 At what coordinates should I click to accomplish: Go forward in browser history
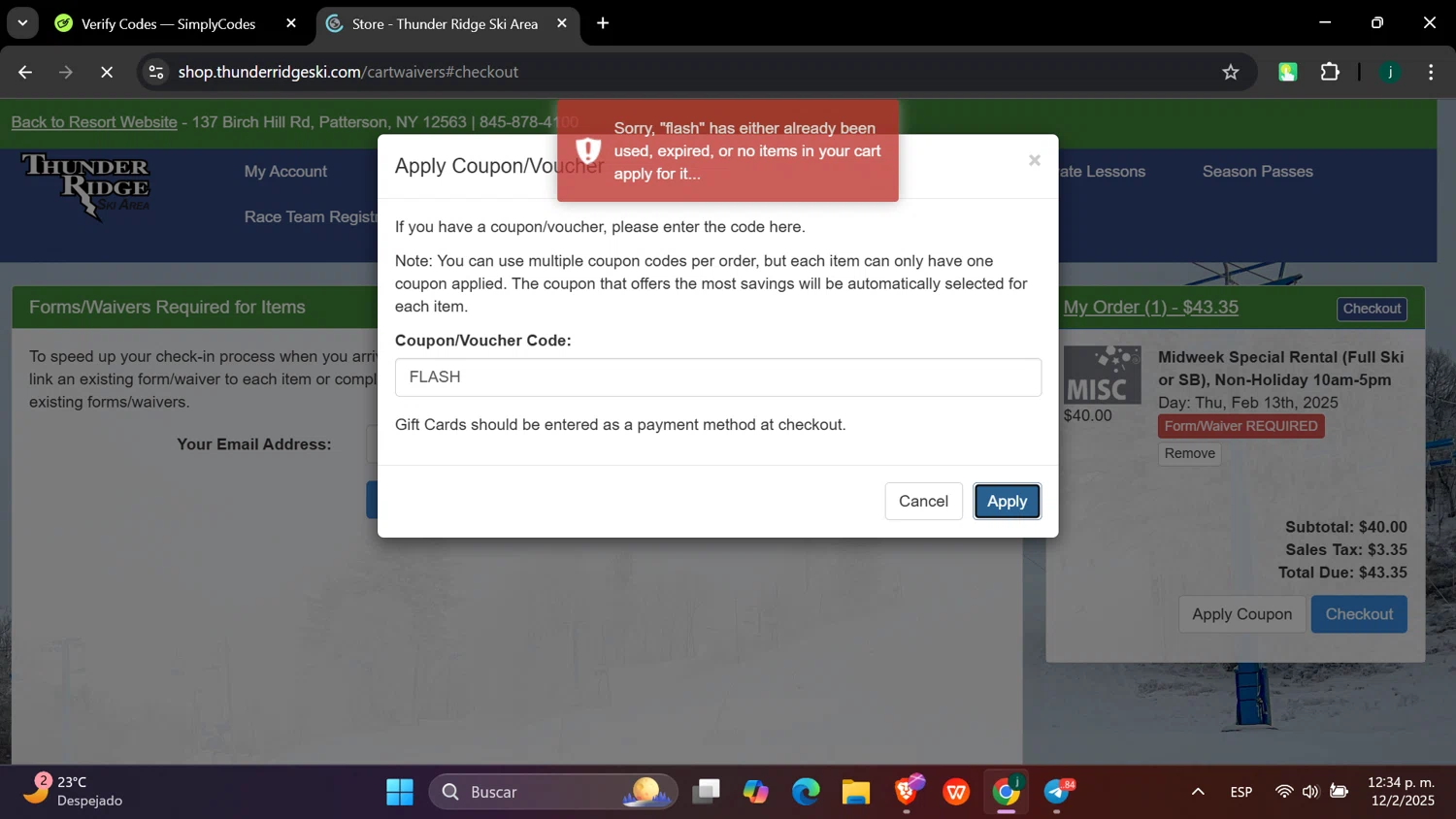click(66, 72)
